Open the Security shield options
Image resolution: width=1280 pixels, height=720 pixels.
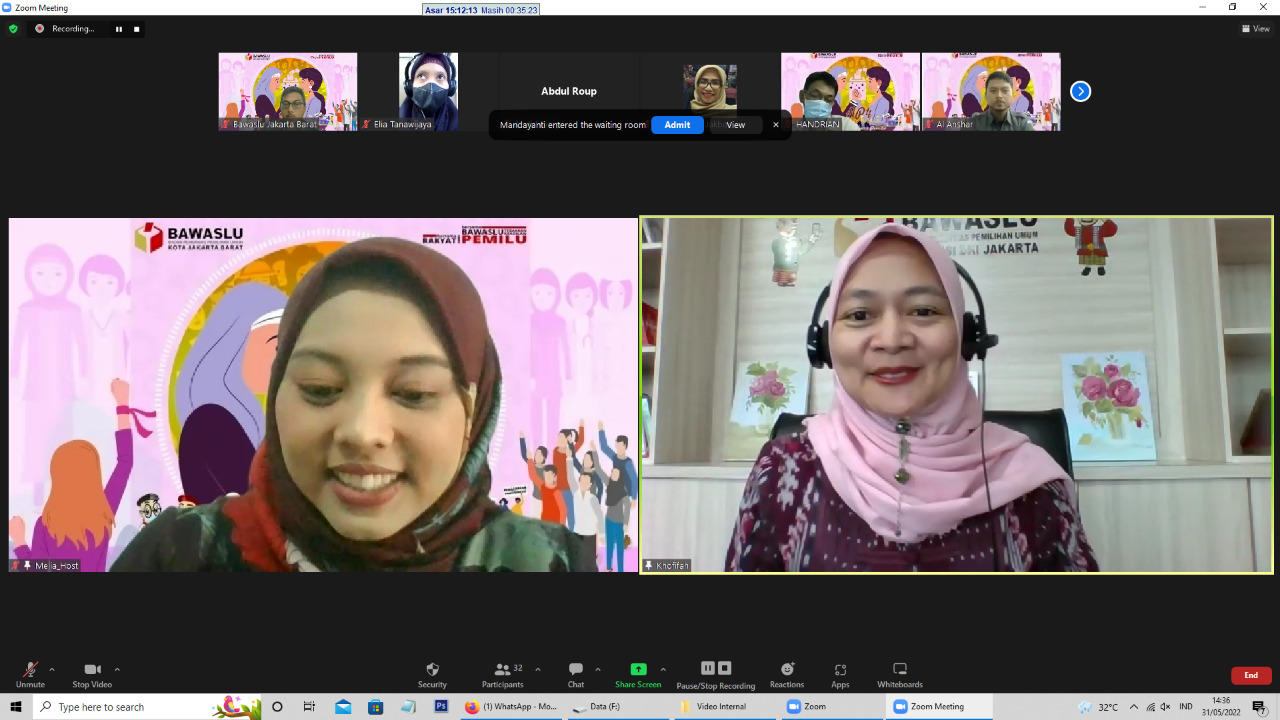pyautogui.click(x=432, y=675)
